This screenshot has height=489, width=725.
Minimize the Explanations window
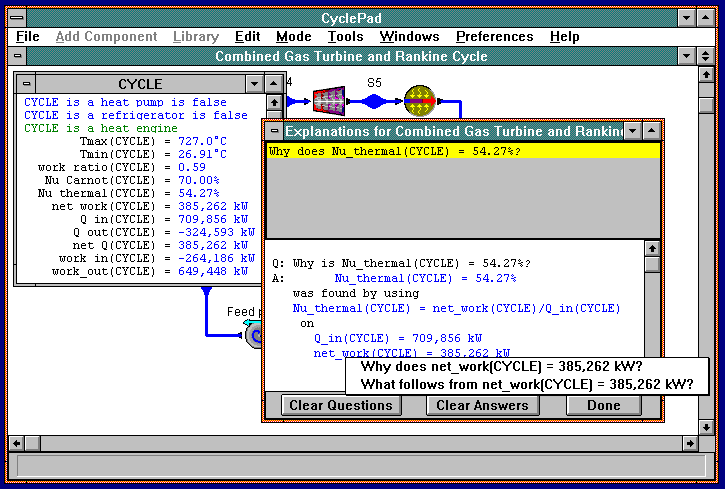633,131
